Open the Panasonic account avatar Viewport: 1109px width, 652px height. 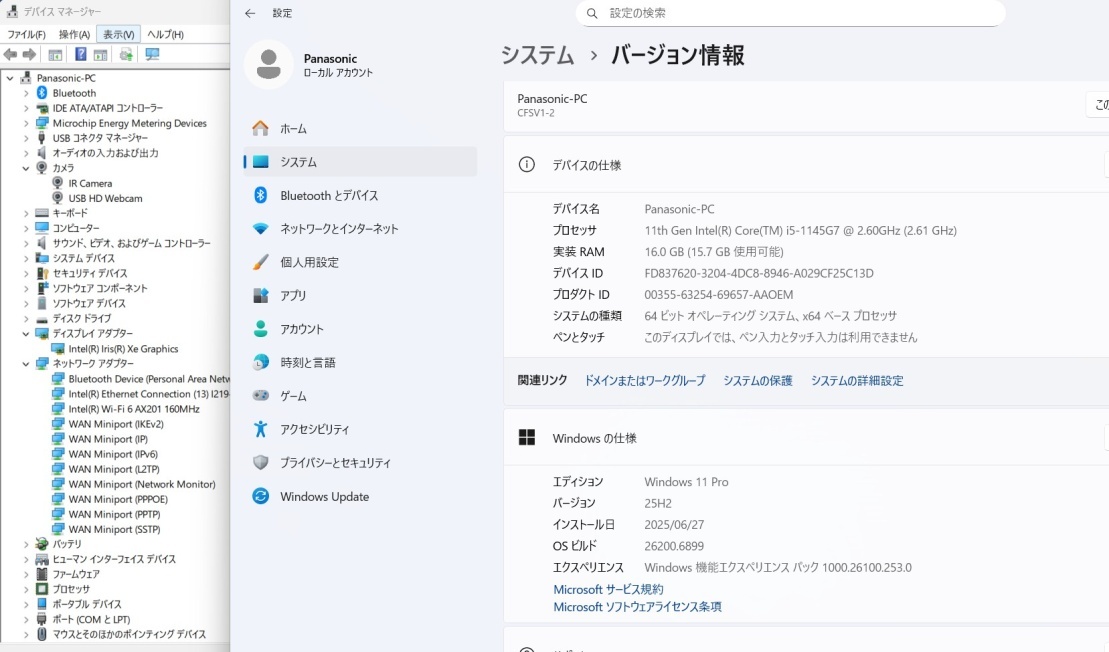point(268,64)
